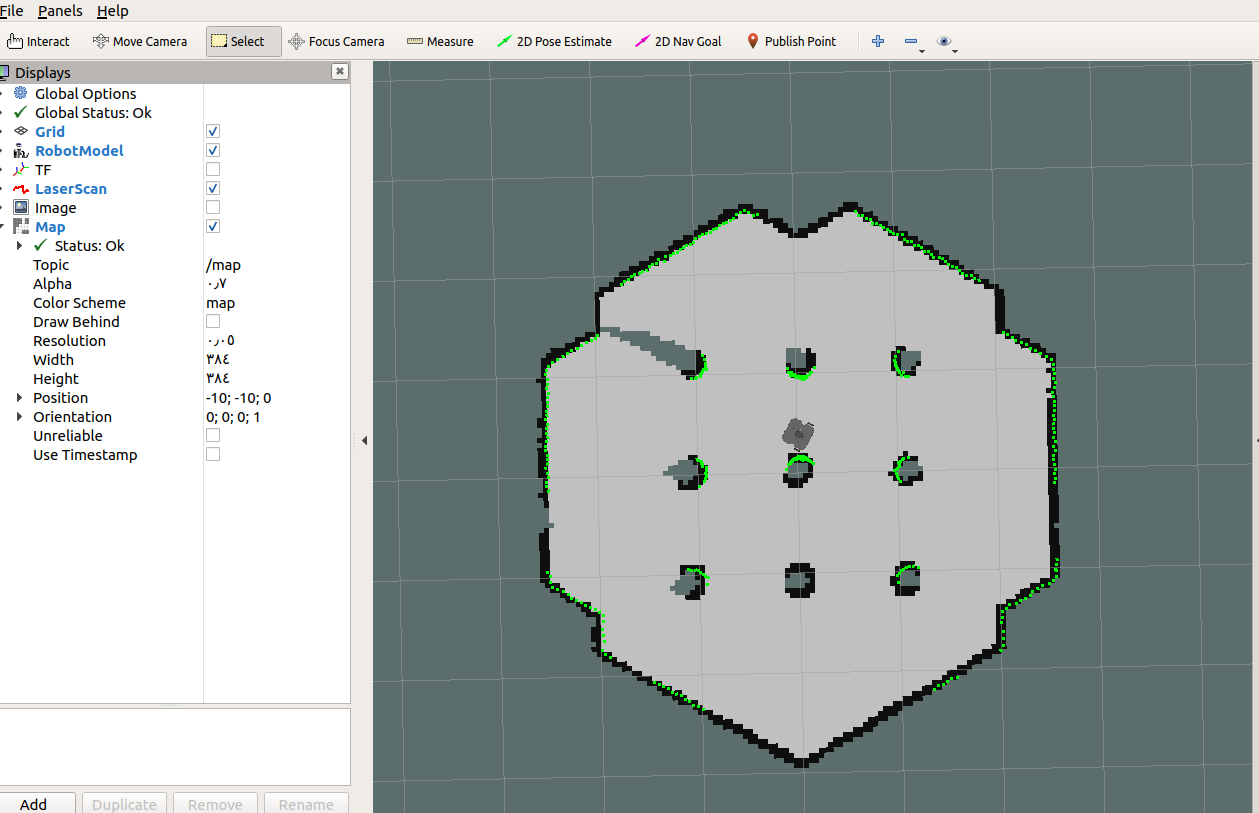
Task: Open the Panels menu
Action: (60, 11)
